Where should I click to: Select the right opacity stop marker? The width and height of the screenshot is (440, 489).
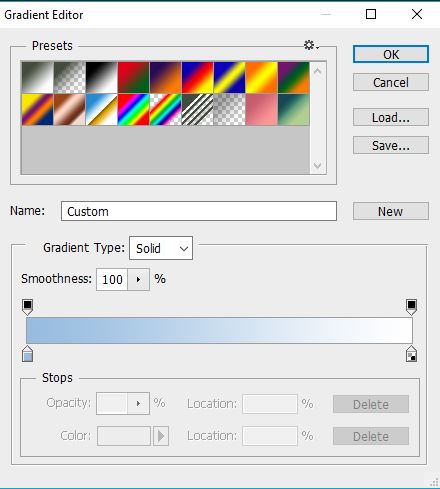[x=411, y=307]
